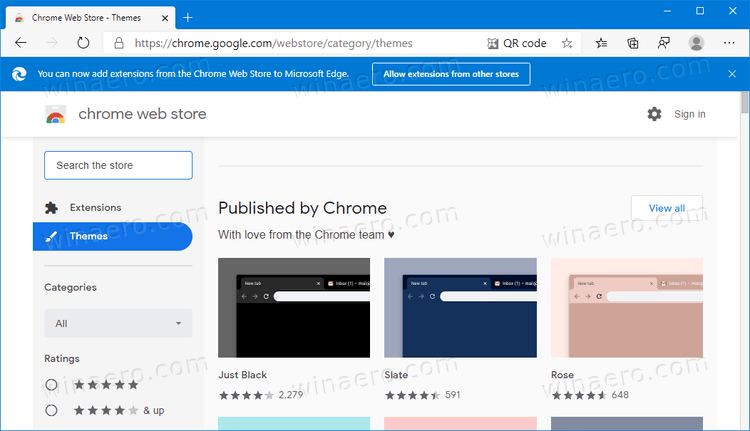Open the Extensions section in sidebar

click(x=95, y=208)
